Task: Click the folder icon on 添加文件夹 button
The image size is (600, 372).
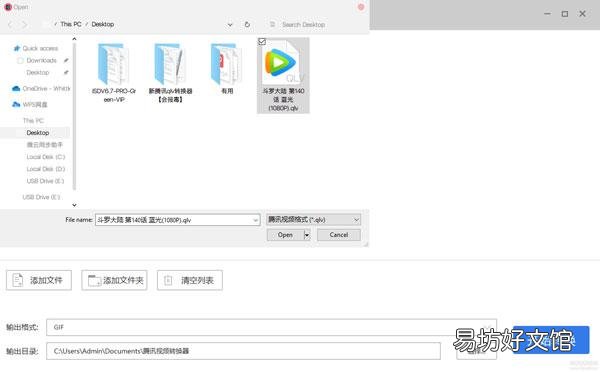Action: pos(94,280)
